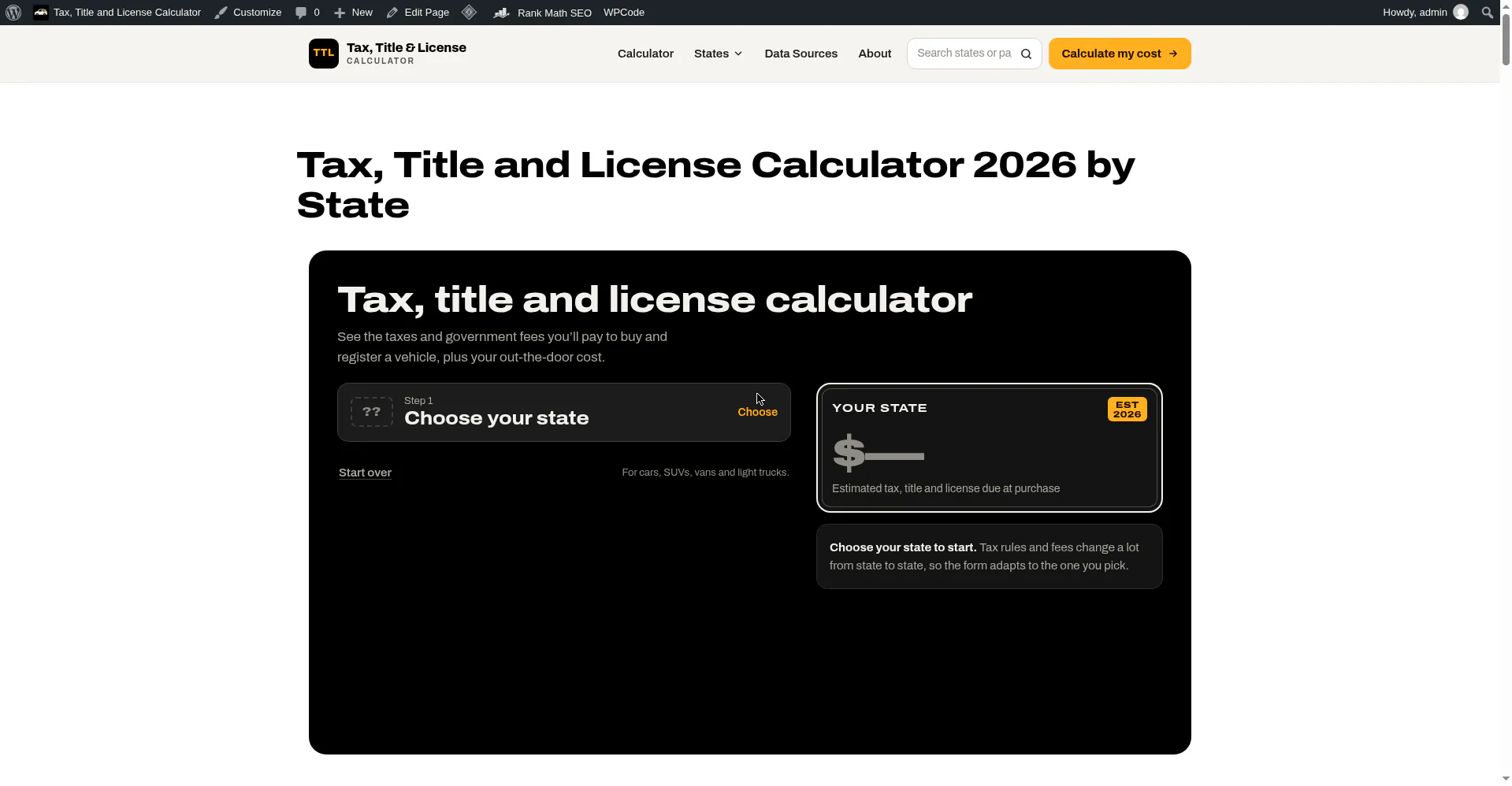Click the admin user avatar
The width and height of the screenshot is (1512, 786).
pyautogui.click(x=1461, y=12)
